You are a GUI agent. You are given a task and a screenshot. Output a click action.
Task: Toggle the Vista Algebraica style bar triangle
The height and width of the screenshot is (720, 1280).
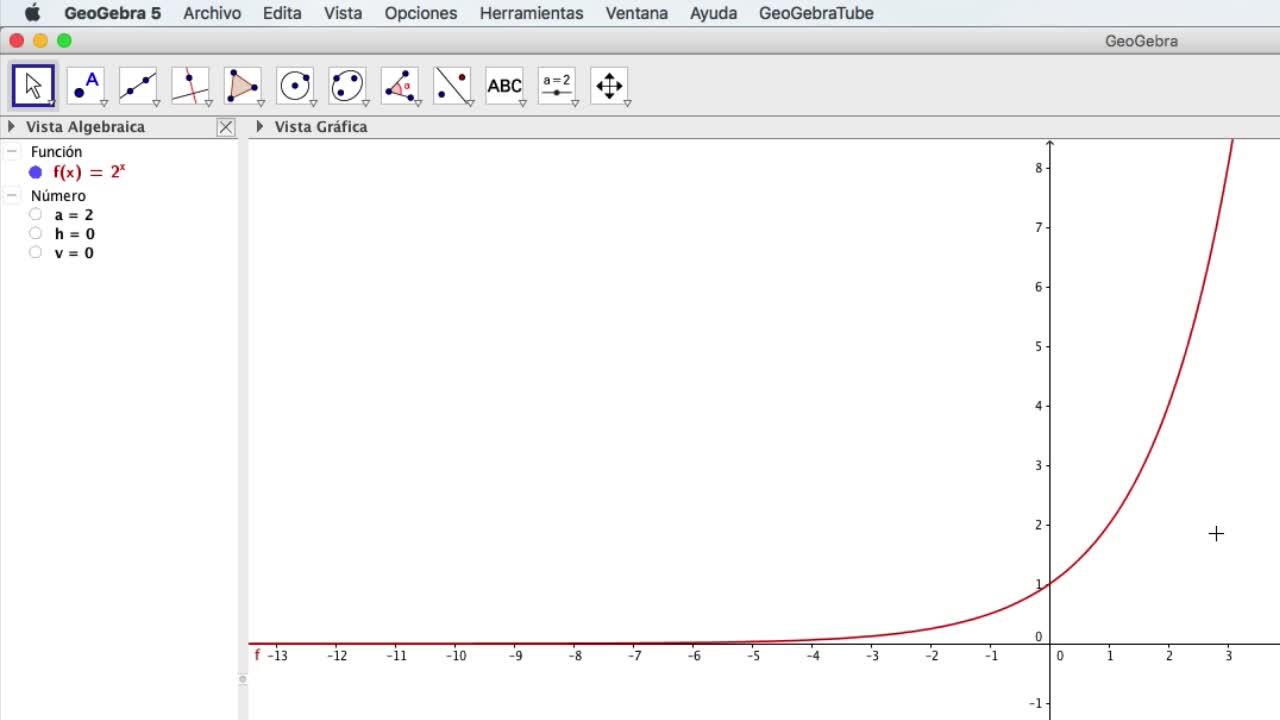click(x=11, y=127)
